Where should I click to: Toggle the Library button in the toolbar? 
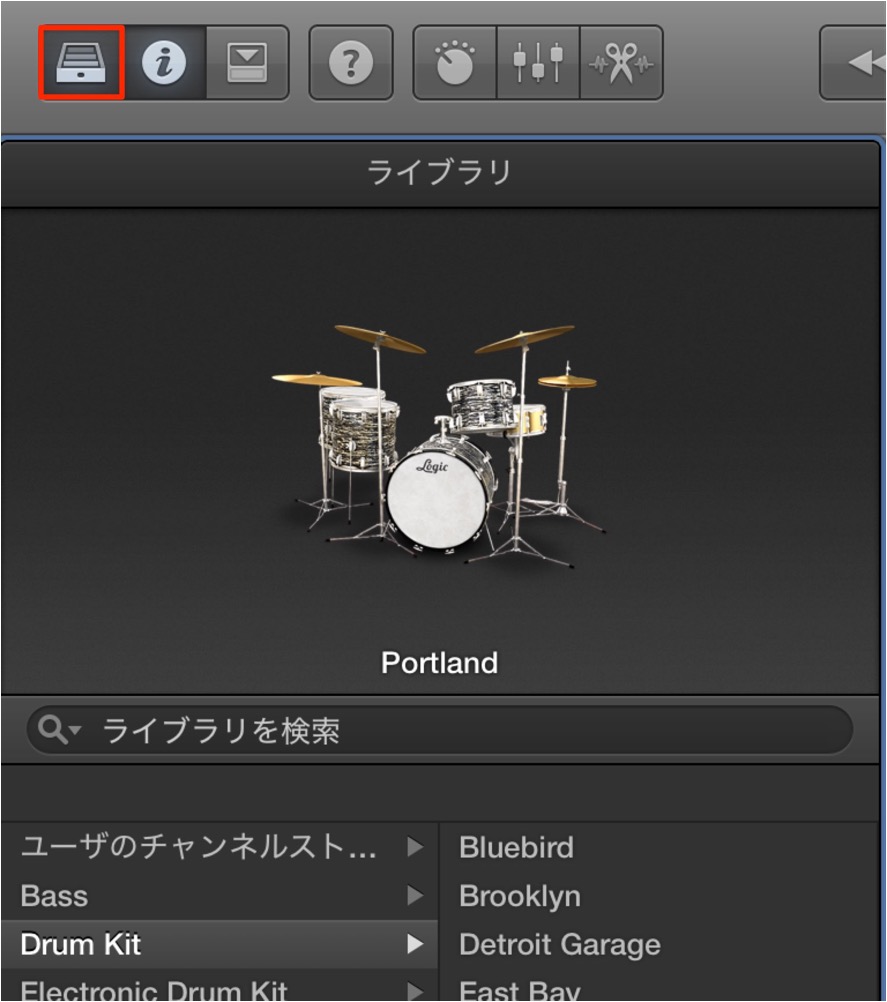point(81,63)
